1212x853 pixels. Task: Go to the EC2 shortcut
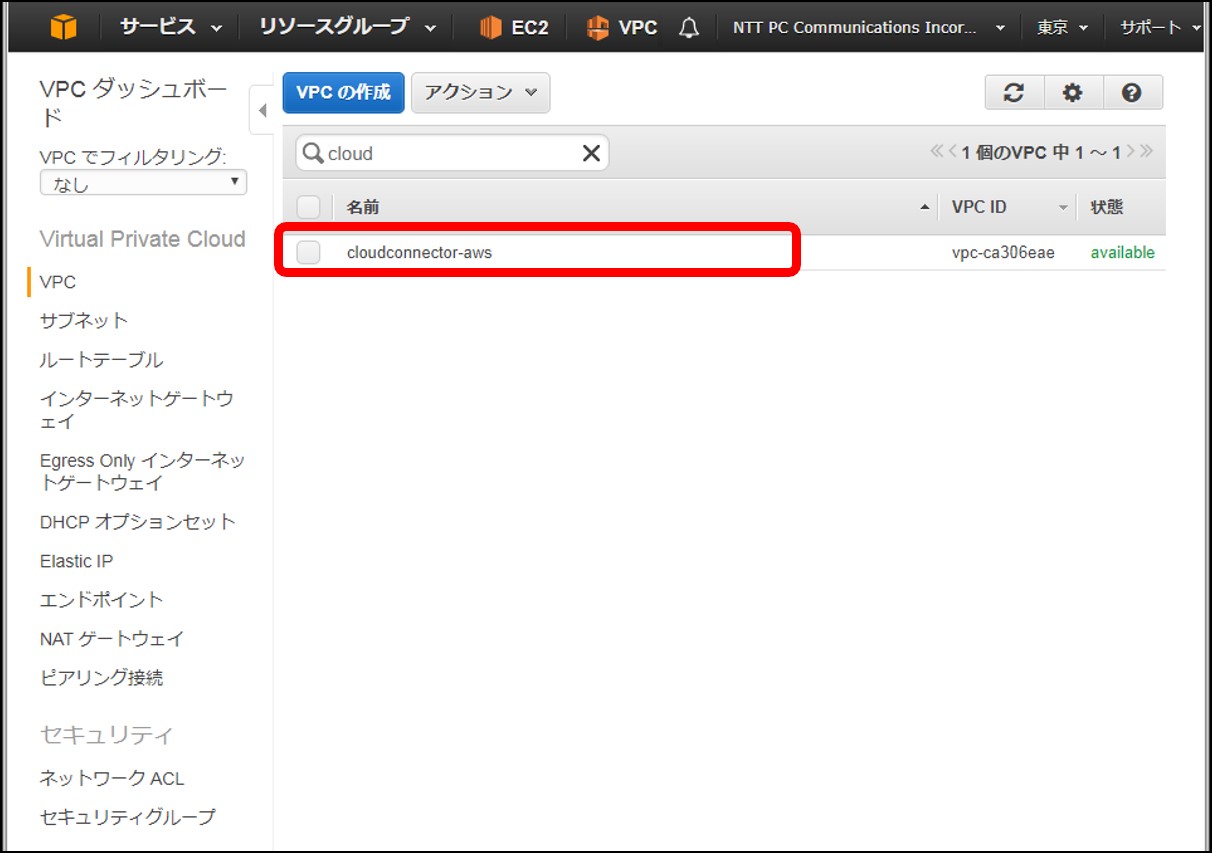coord(514,27)
